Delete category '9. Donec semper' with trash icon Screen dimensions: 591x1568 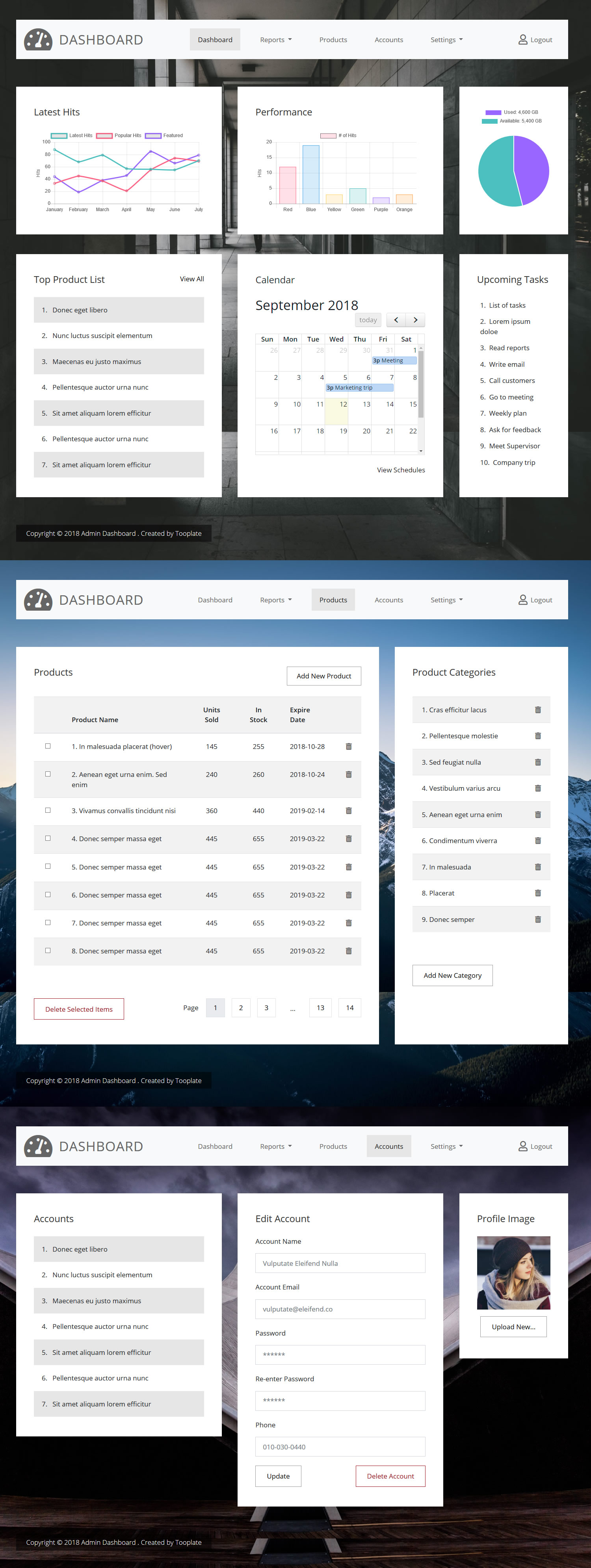538,919
